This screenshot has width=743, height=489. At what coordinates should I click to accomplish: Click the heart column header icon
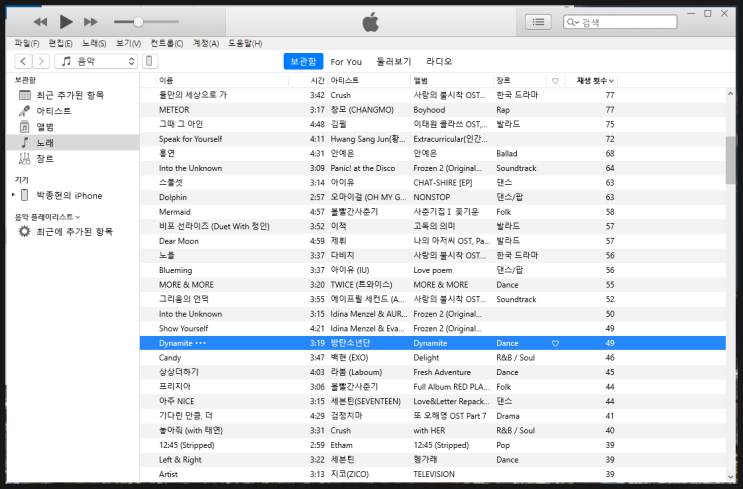[x=555, y=81]
